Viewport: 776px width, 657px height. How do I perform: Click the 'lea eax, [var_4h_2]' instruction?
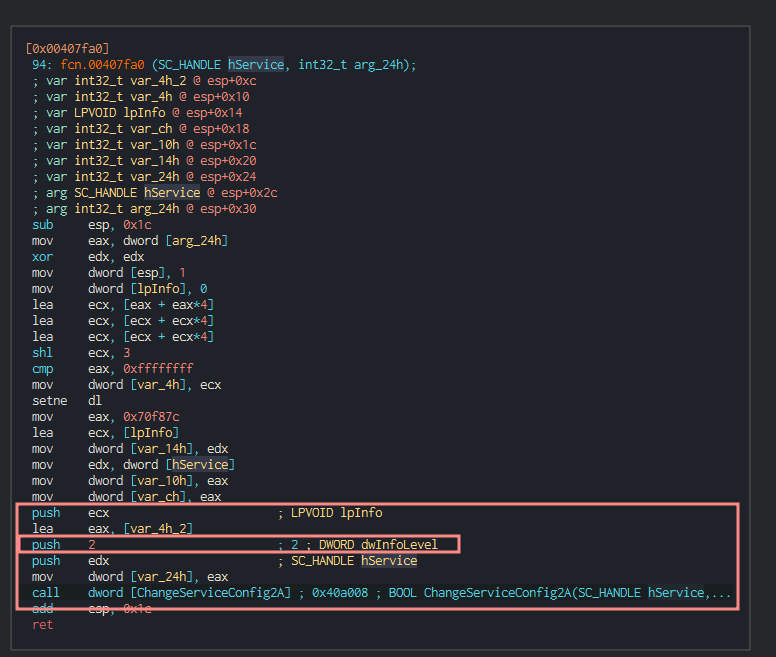(x=112, y=529)
